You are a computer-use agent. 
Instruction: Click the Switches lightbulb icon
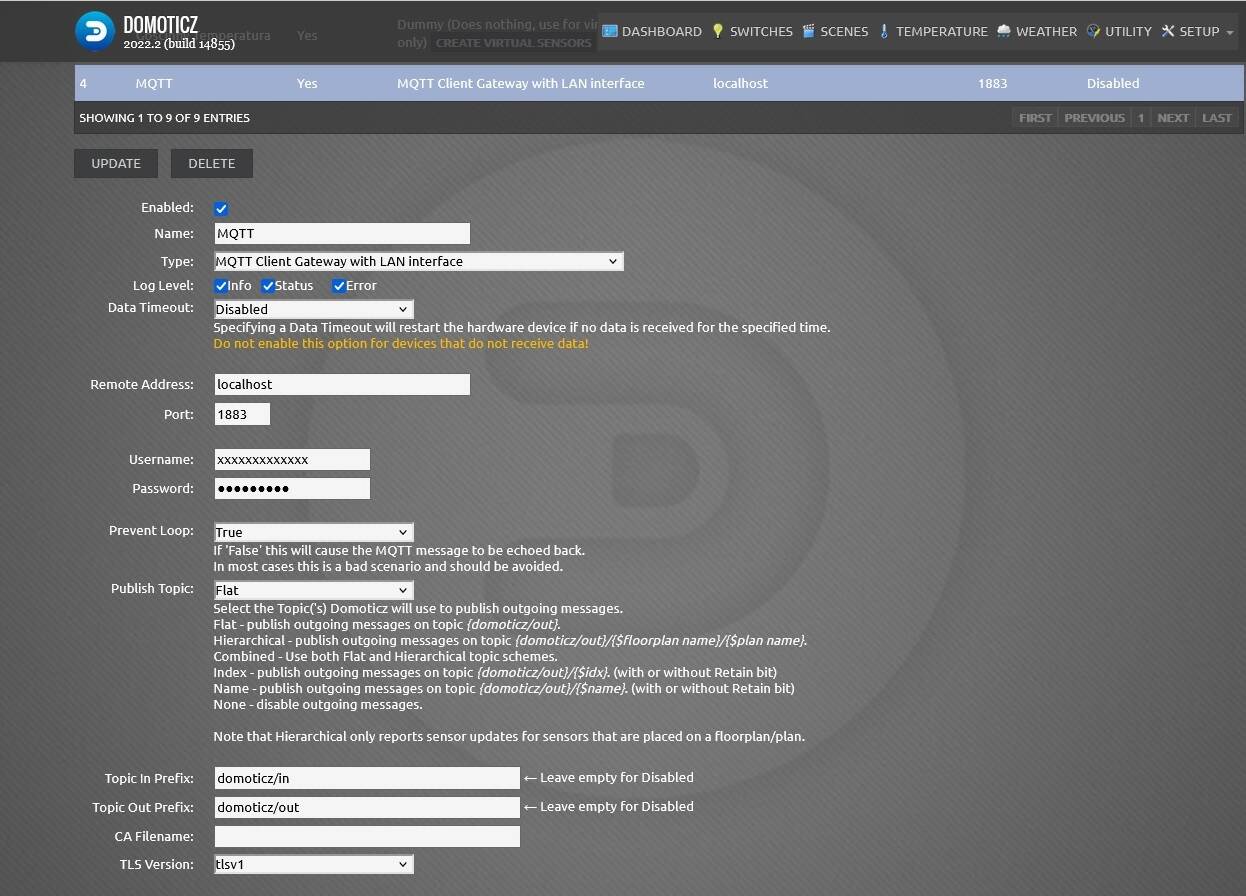(717, 31)
